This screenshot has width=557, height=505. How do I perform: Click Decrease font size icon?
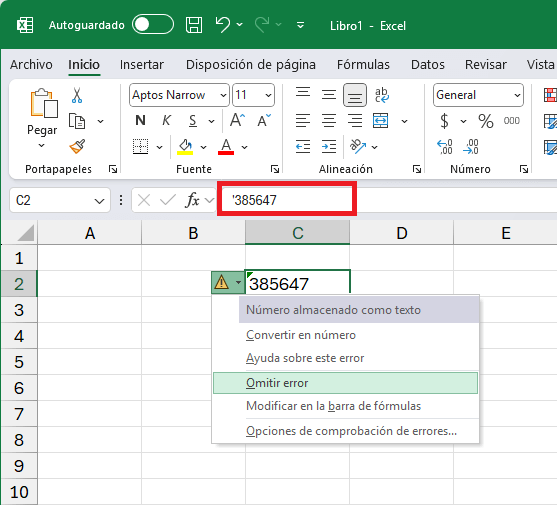pos(264,120)
